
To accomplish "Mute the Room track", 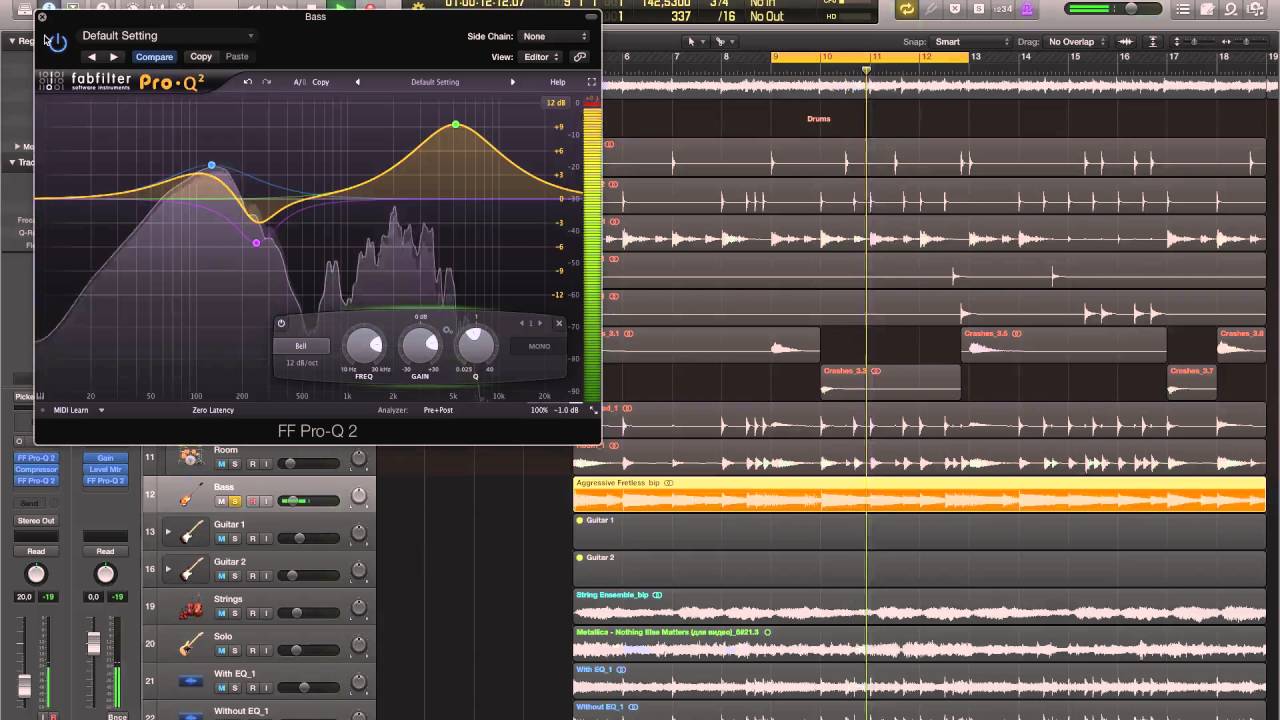I will (x=222, y=464).
